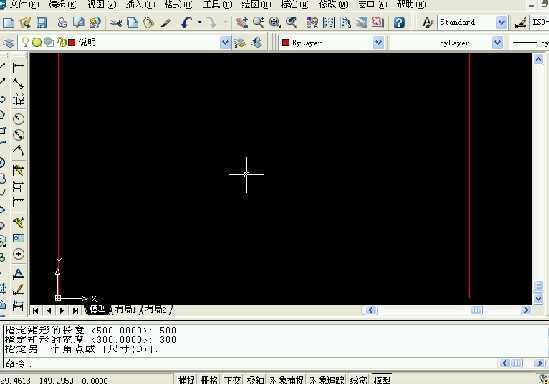Click the Undo arrow icon
This screenshot has height=384, width=549.
coord(186,23)
